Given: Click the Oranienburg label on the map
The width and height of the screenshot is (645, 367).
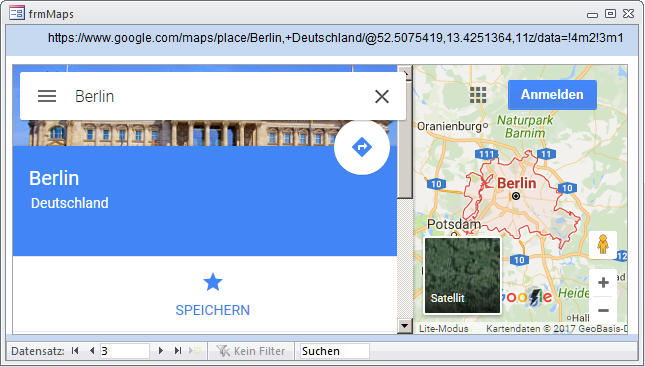Looking at the screenshot, I should coord(449,126).
